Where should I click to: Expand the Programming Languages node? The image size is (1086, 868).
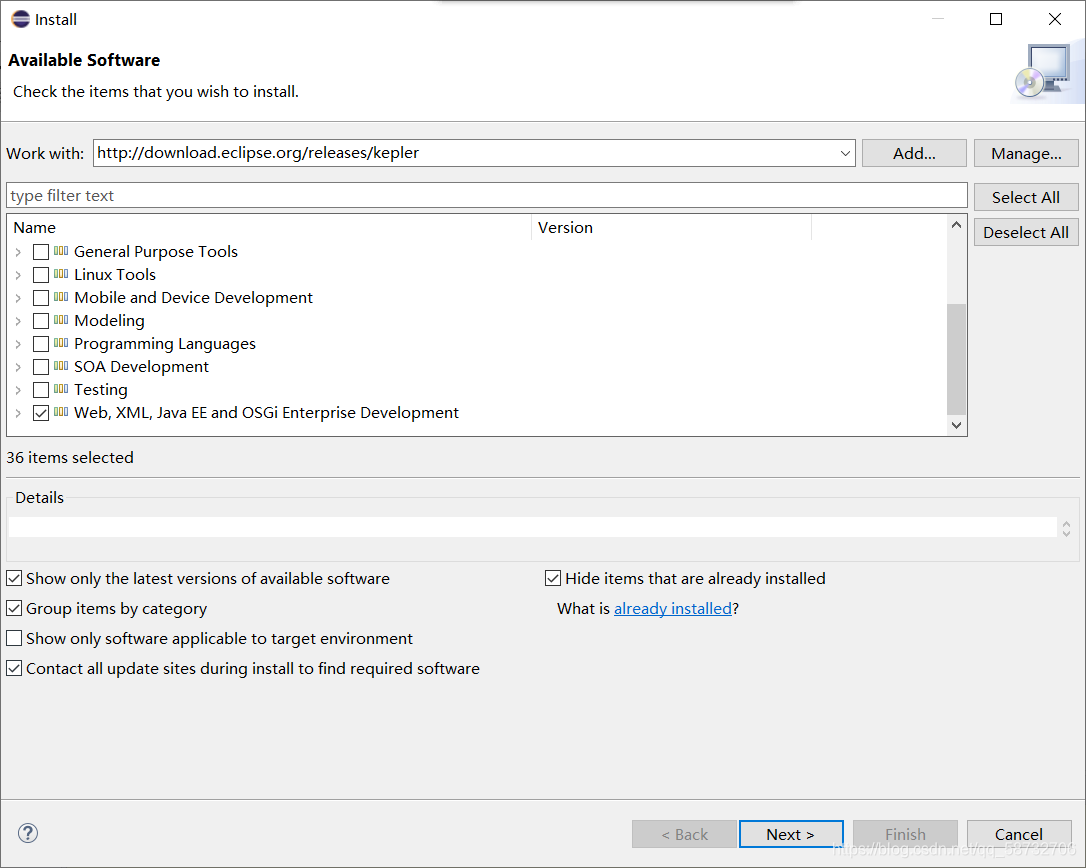click(x=18, y=344)
